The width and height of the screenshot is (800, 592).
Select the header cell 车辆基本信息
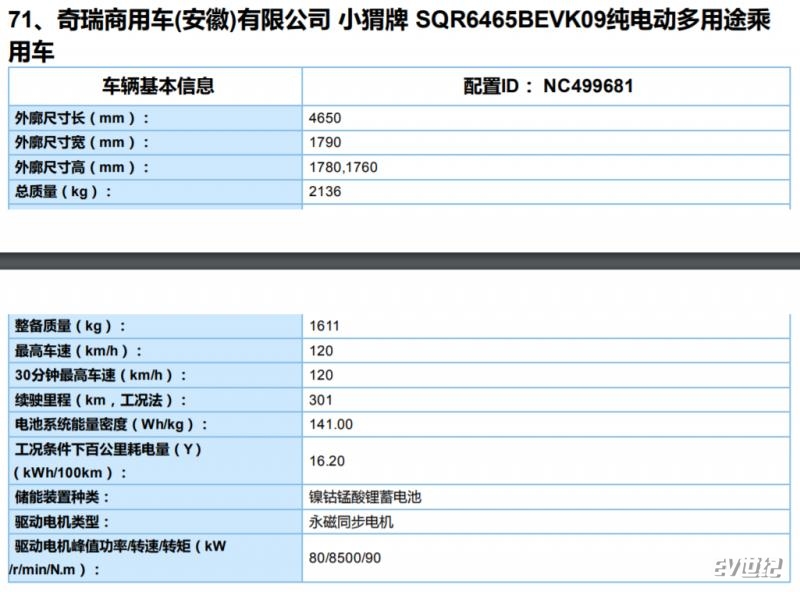click(x=158, y=86)
